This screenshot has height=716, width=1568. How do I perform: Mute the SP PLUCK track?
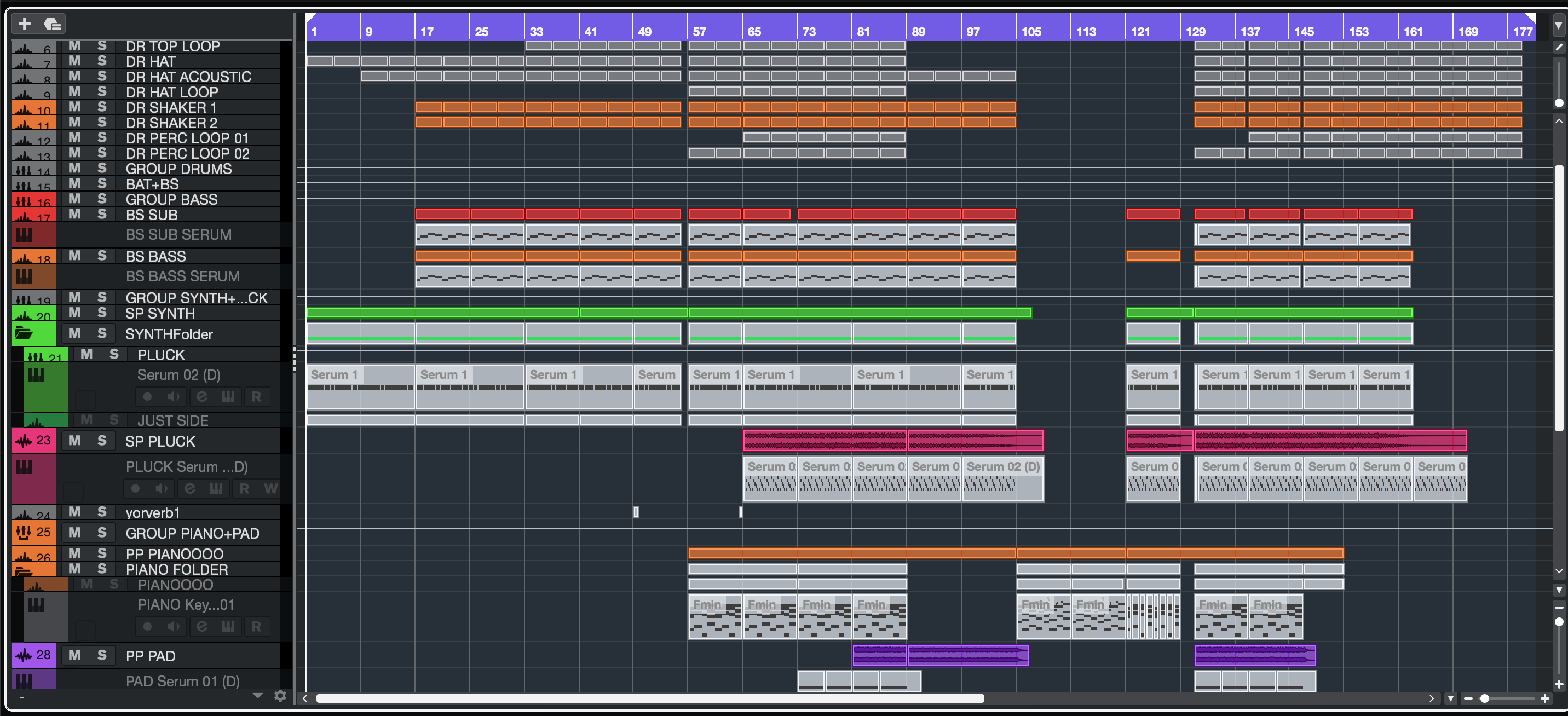point(74,440)
